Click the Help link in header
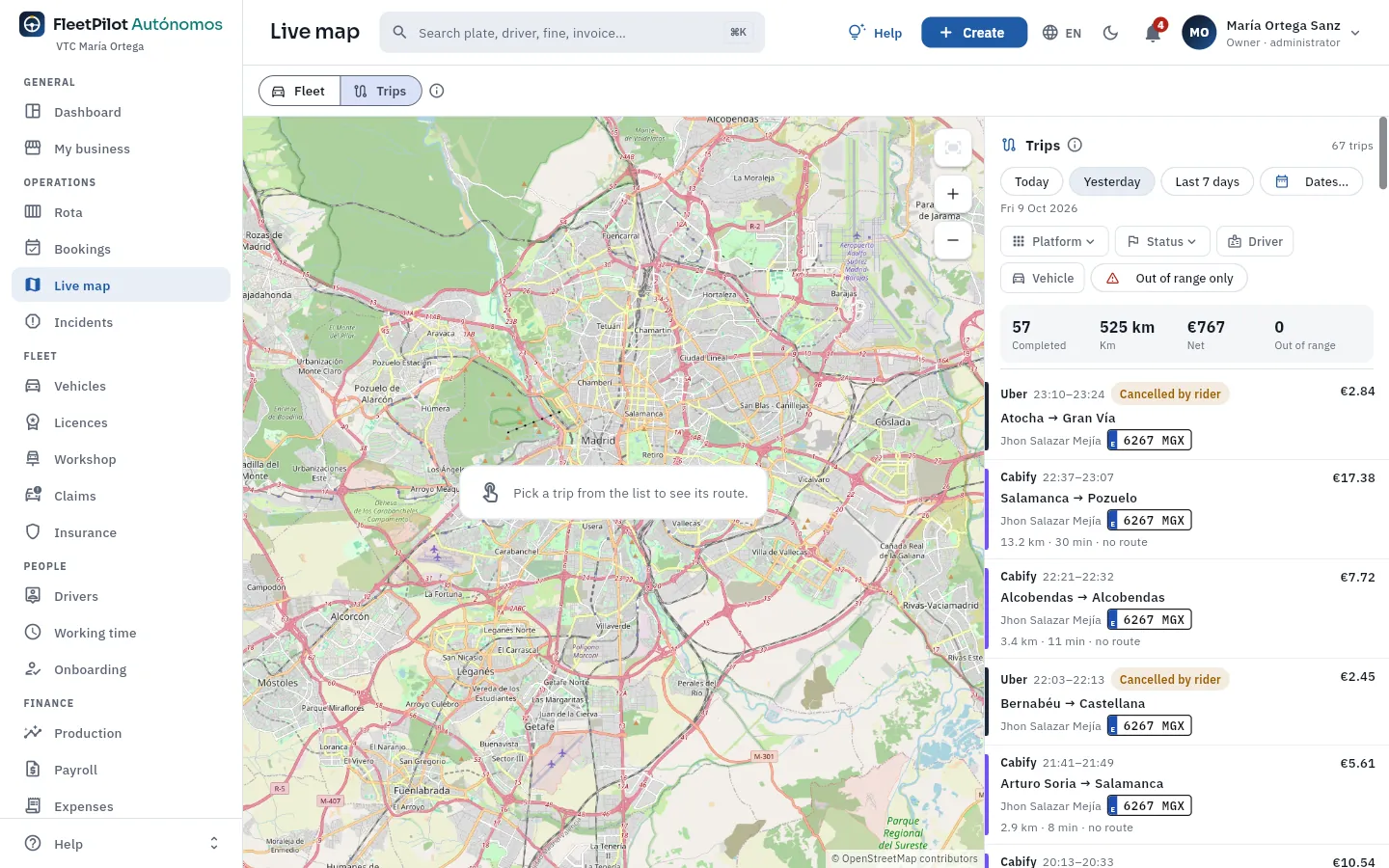Image resolution: width=1389 pixels, height=868 pixels. pyautogui.click(x=875, y=33)
